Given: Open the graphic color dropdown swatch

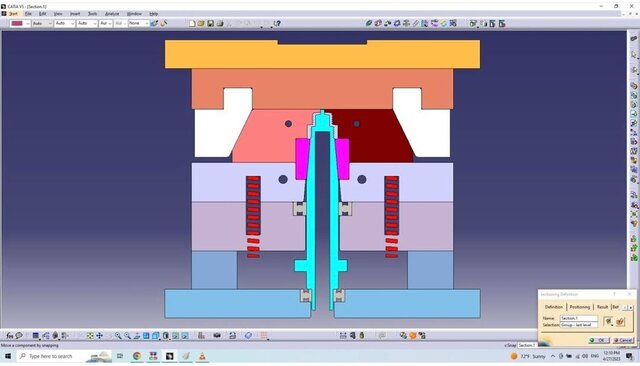Looking at the screenshot, I should point(20,24).
